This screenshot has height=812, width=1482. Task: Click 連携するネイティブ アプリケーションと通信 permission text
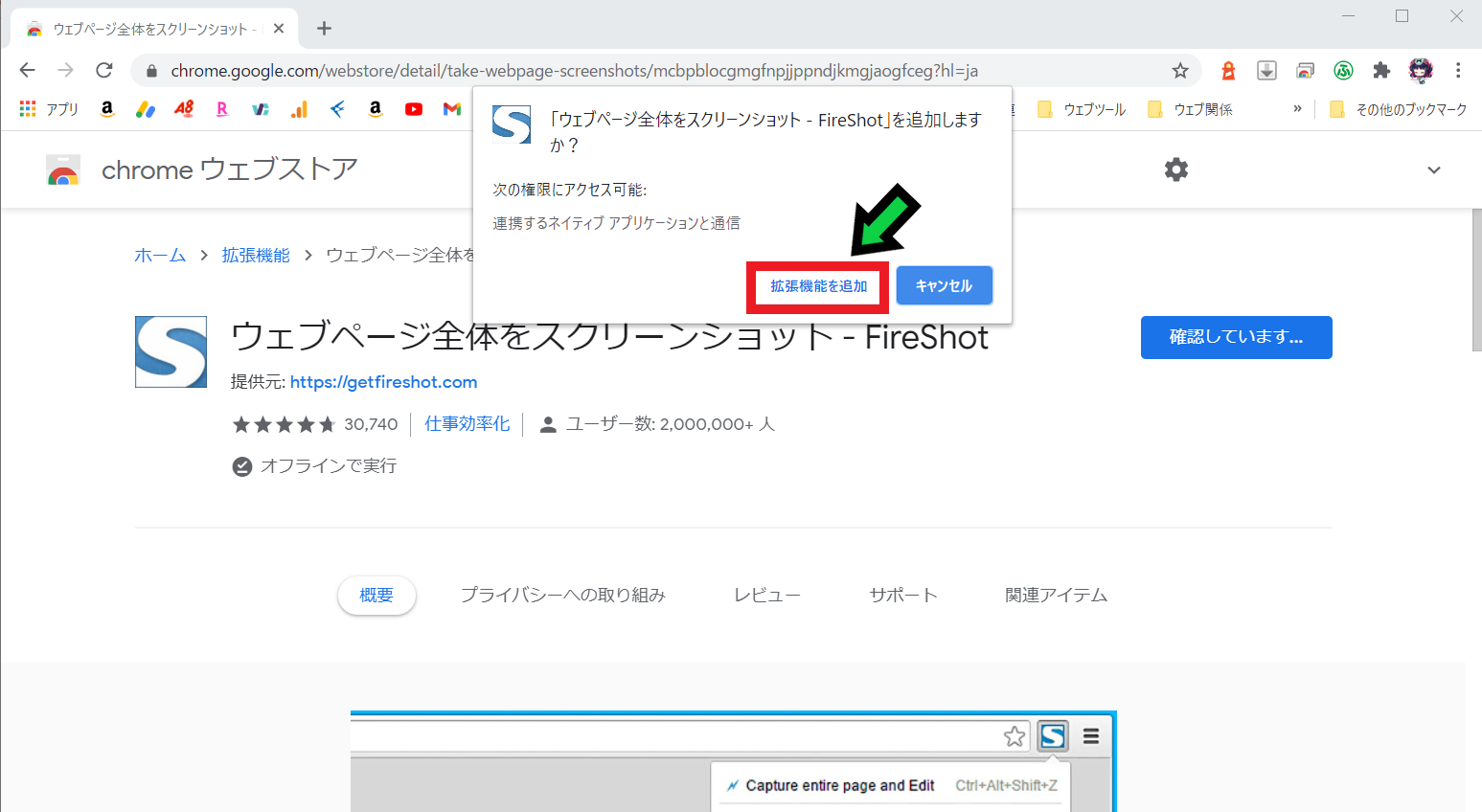(x=616, y=223)
